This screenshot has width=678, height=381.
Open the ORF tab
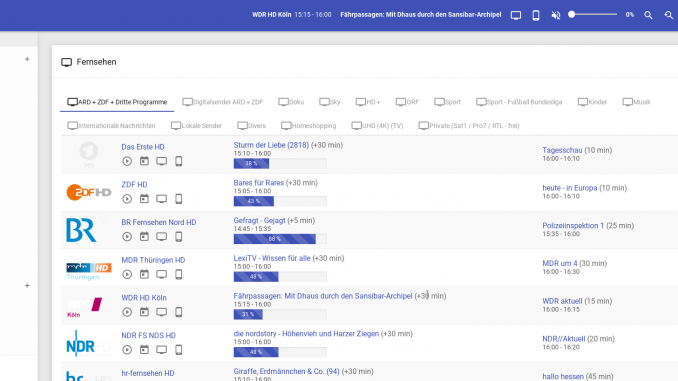pos(407,102)
